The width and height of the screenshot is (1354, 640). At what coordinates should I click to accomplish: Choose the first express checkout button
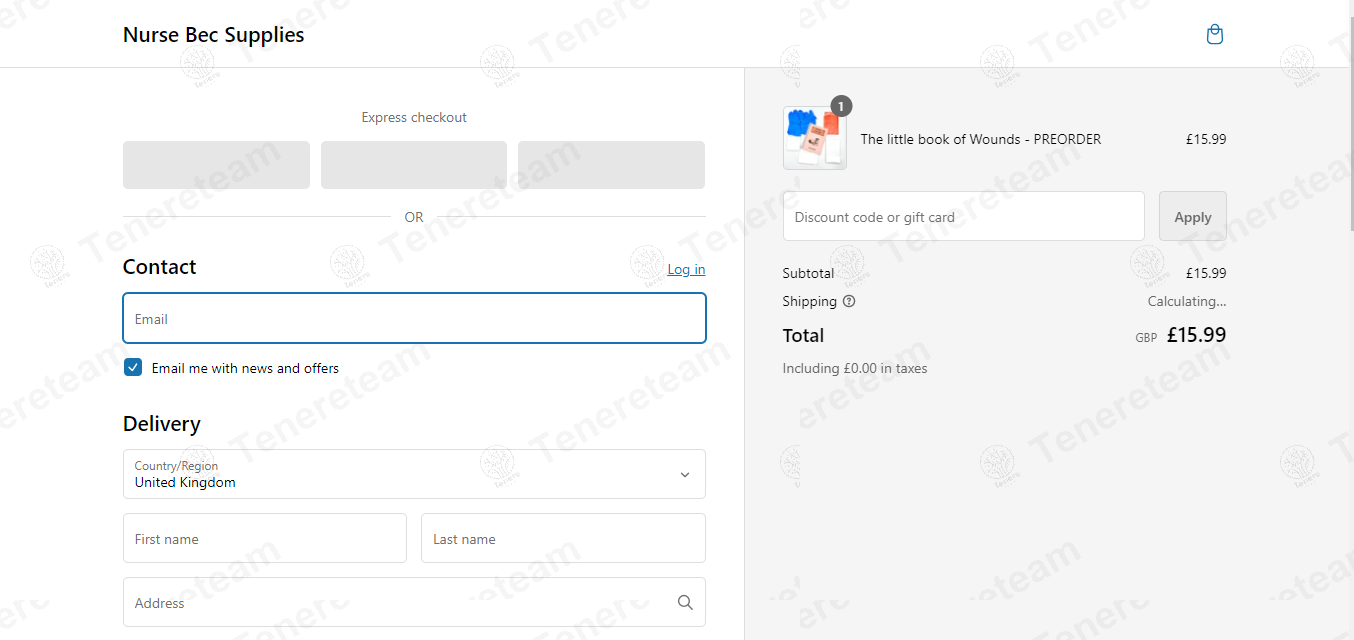[216, 165]
